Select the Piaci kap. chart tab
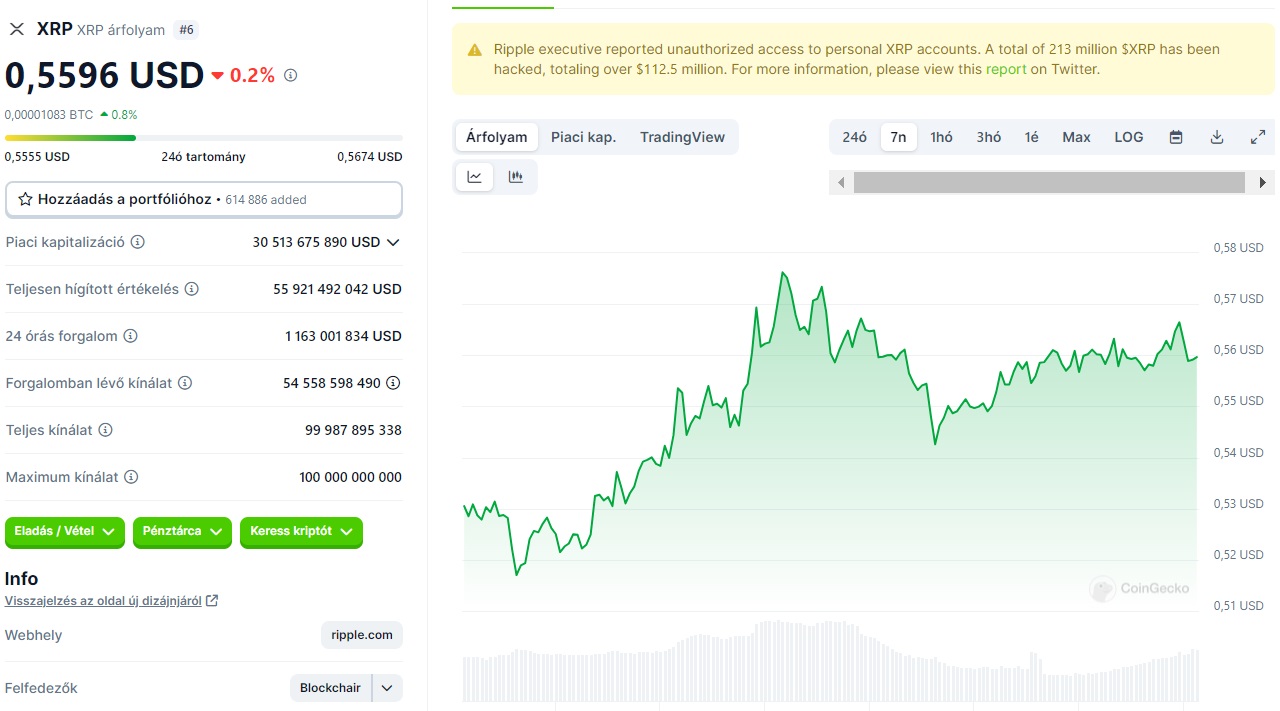Viewport: 1280px width, 711px height. (584, 137)
